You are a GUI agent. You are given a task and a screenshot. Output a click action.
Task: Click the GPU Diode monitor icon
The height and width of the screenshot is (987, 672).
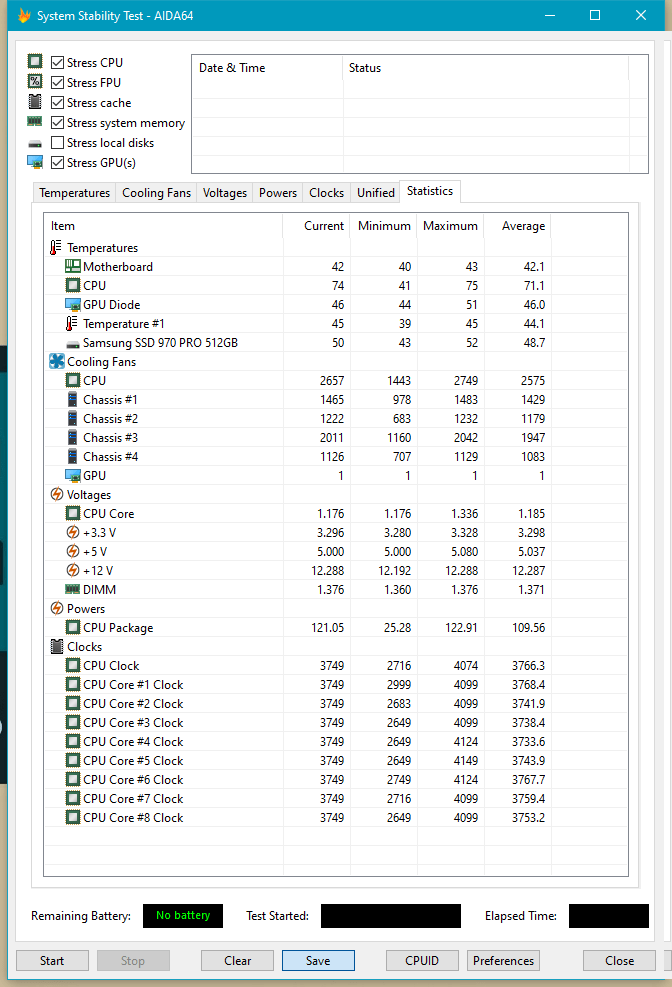[73, 305]
